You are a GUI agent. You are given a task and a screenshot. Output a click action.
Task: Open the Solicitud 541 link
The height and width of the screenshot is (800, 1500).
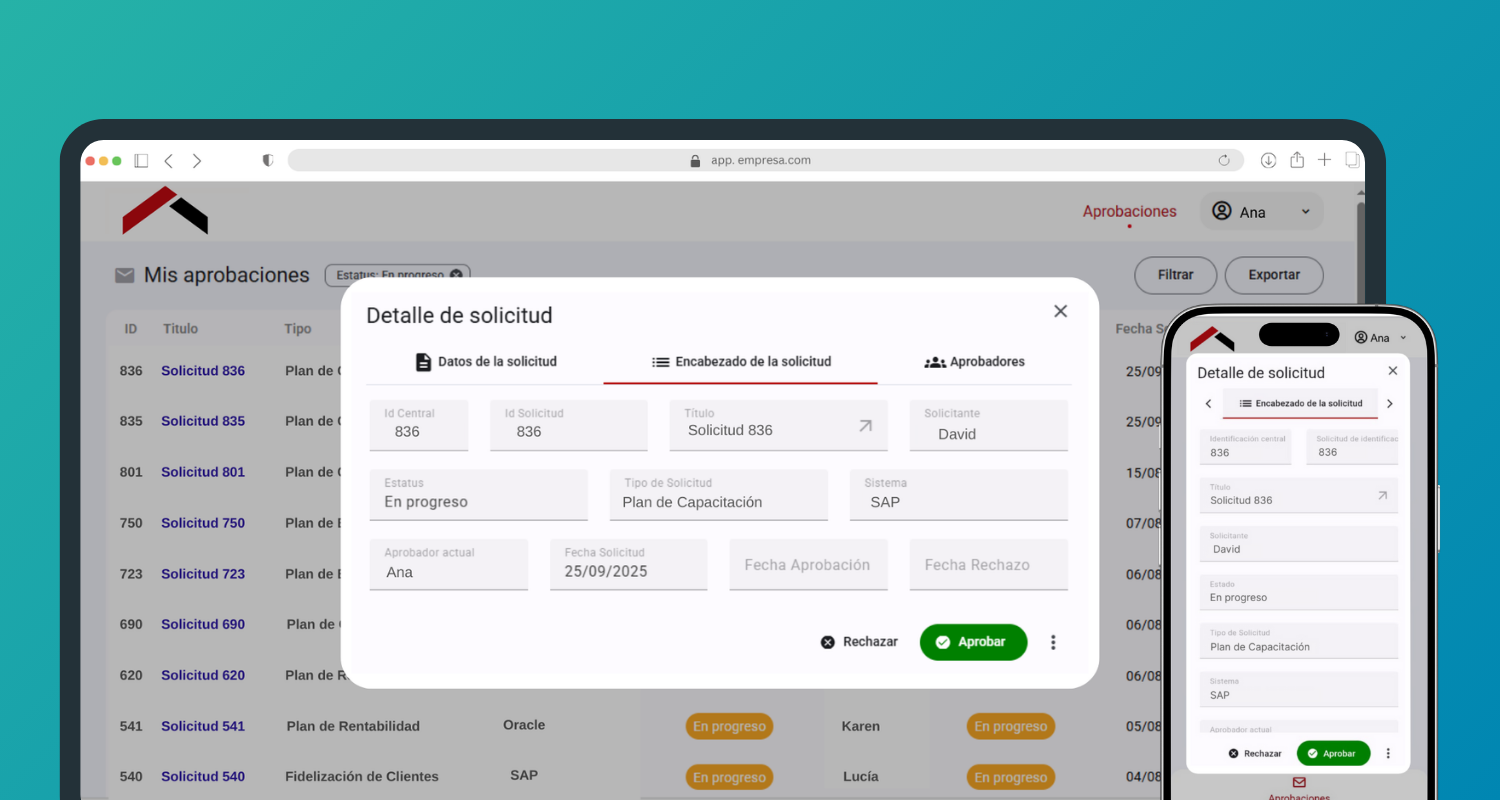tap(203, 726)
